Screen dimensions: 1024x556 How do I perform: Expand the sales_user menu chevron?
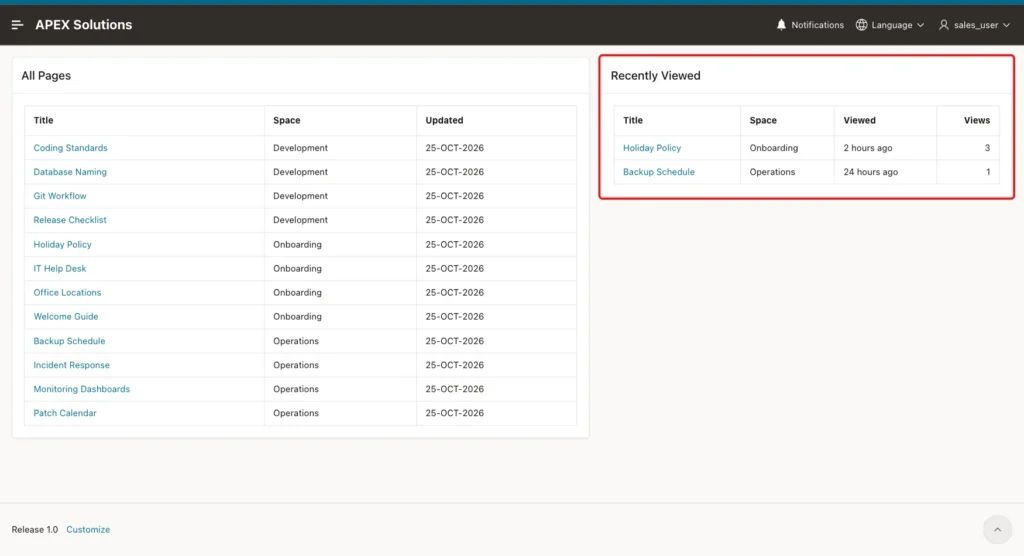click(x=1006, y=25)
